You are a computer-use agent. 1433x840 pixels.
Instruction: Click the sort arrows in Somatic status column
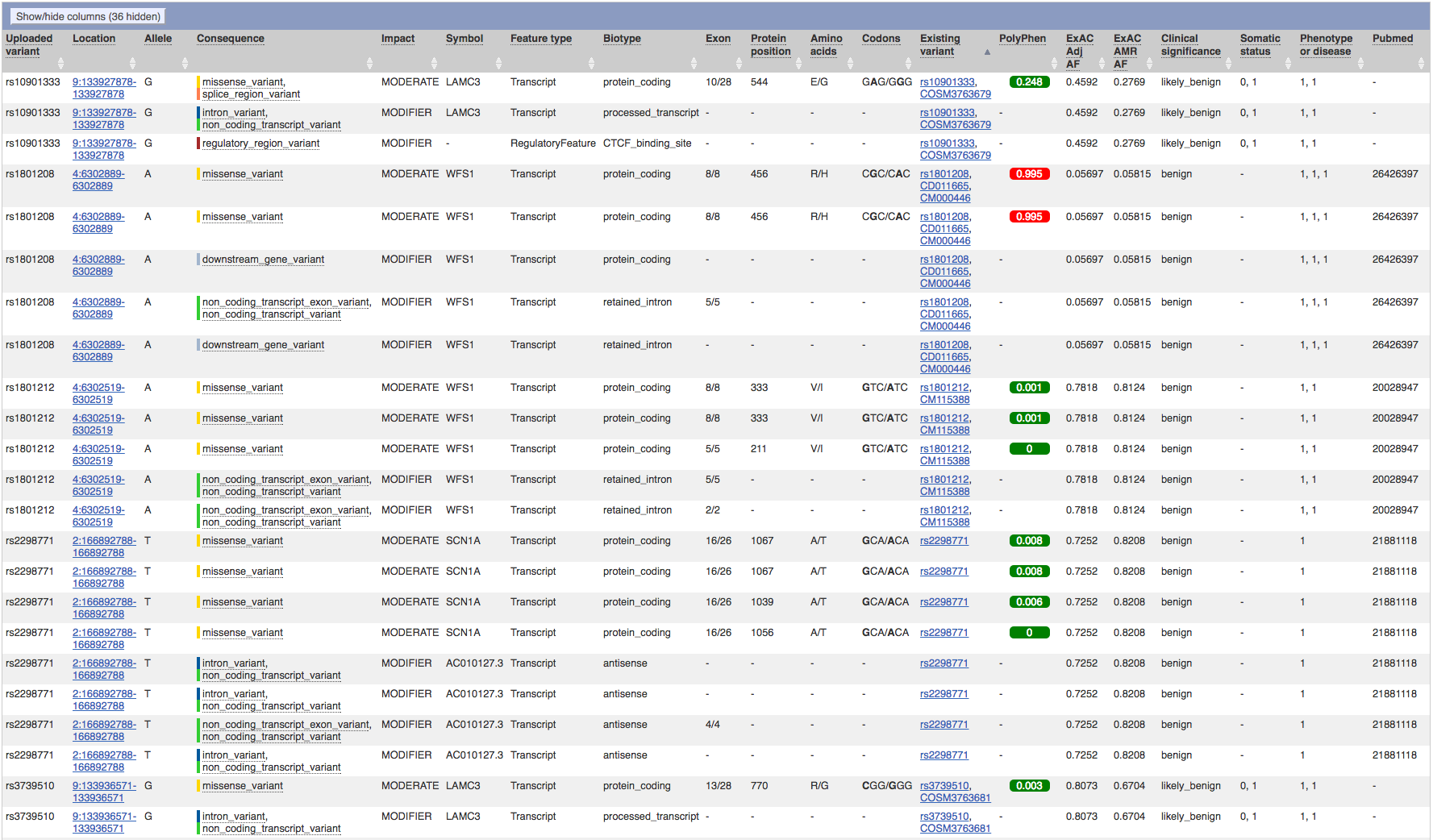point(1289,63)
